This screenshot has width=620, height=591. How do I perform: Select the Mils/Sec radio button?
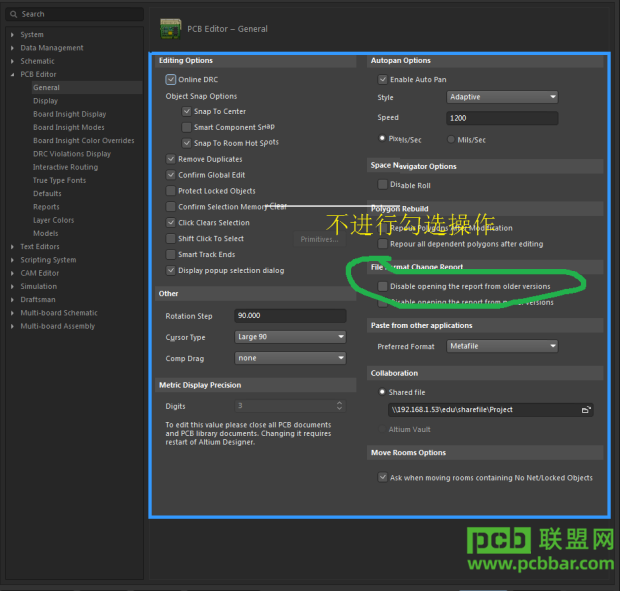(451, 139)
